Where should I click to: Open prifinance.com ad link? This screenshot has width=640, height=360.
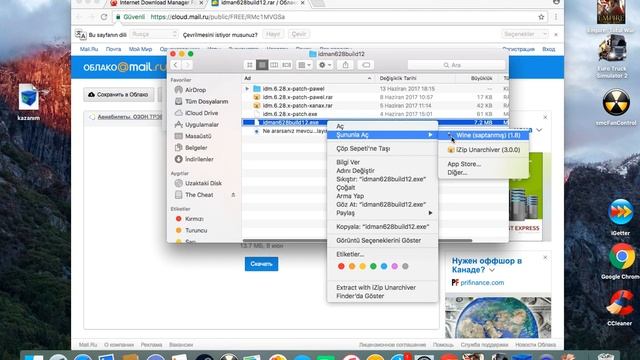[482, 282]
